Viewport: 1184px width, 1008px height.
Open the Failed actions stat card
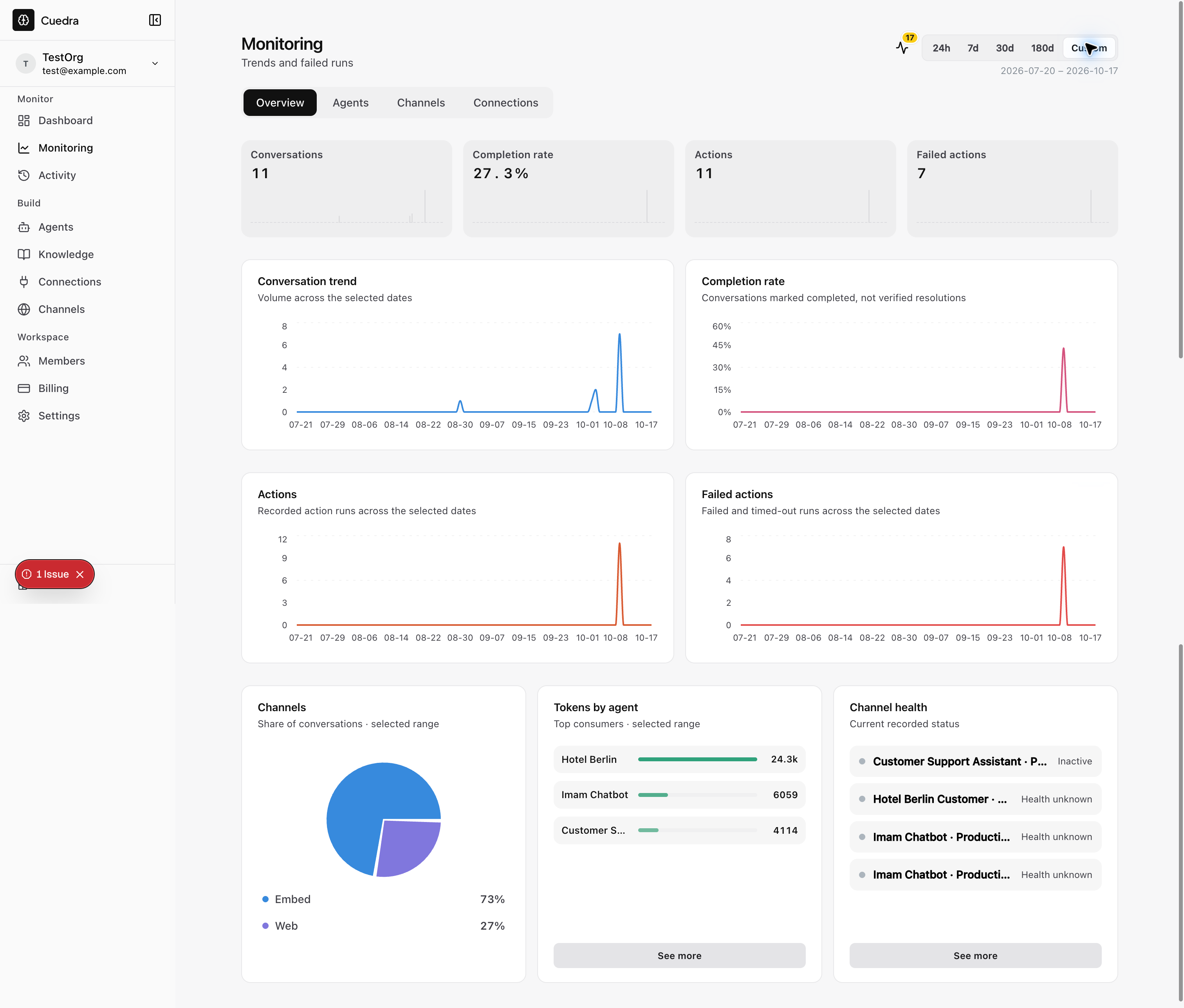[x=1012, y=189]
